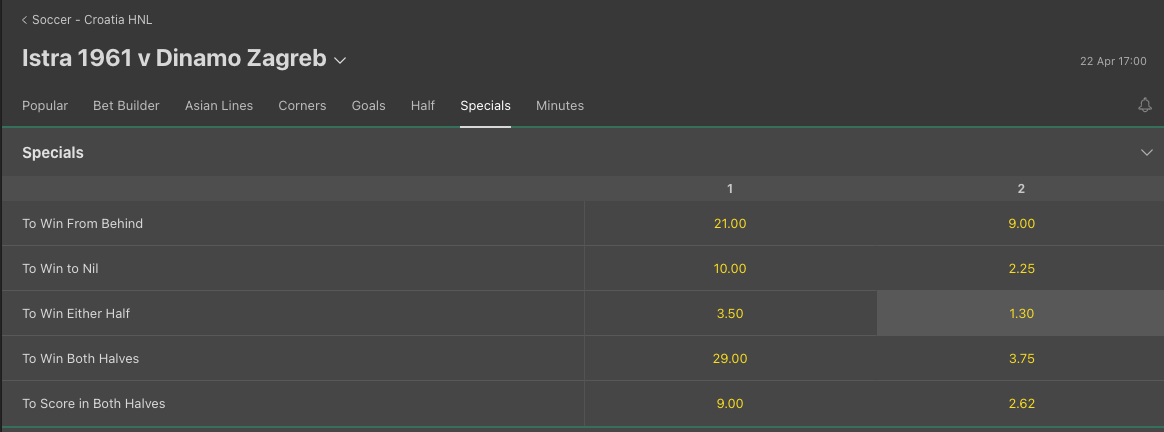Select 29.00 odds for To Win Both Halves
The width and height of the screenshot is (1164, 432).
730,359
